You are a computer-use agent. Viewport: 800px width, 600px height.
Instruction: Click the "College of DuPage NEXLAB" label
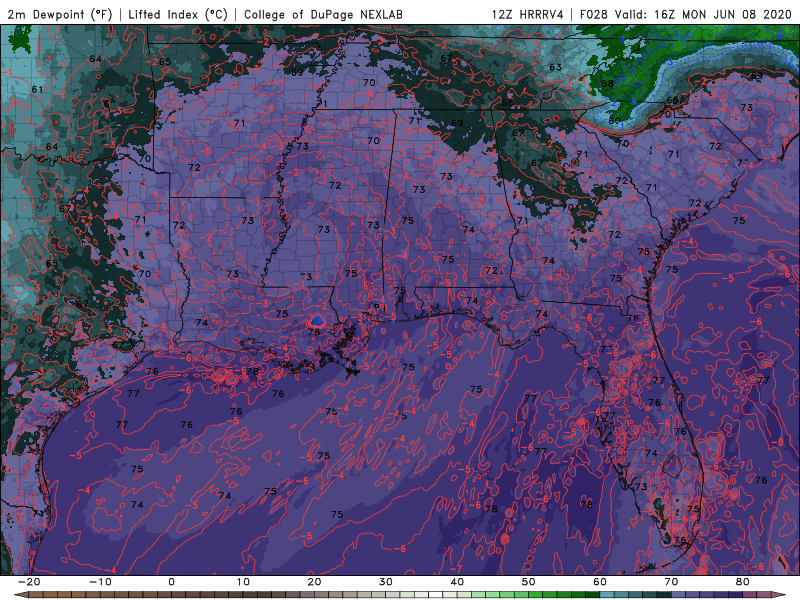(323, 14)
